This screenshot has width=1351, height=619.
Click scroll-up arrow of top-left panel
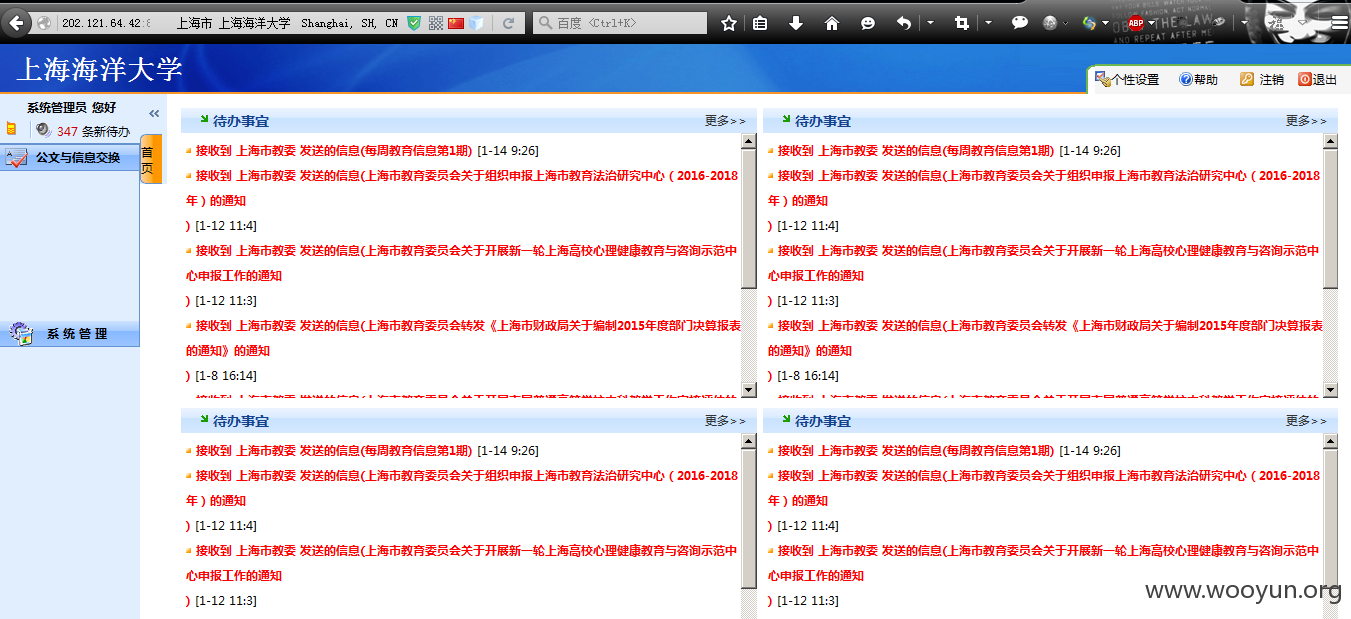(749, 141)
